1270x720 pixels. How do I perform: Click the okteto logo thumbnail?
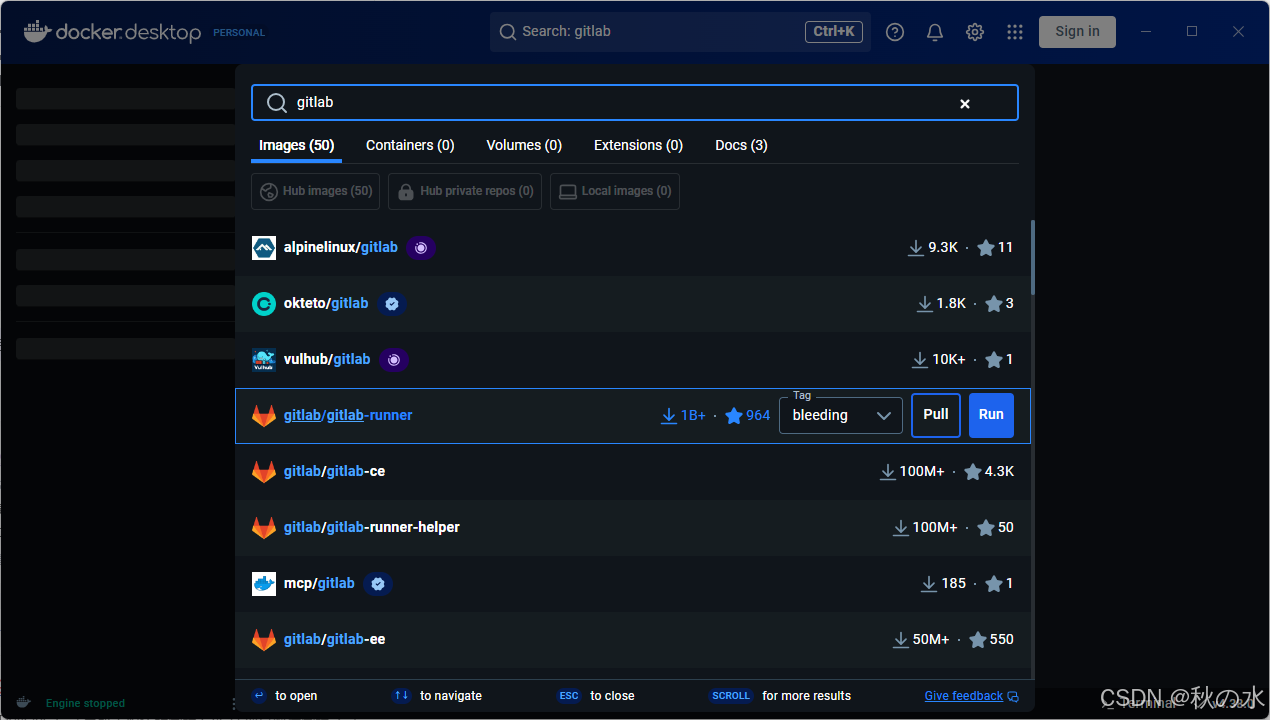point(264,303)
